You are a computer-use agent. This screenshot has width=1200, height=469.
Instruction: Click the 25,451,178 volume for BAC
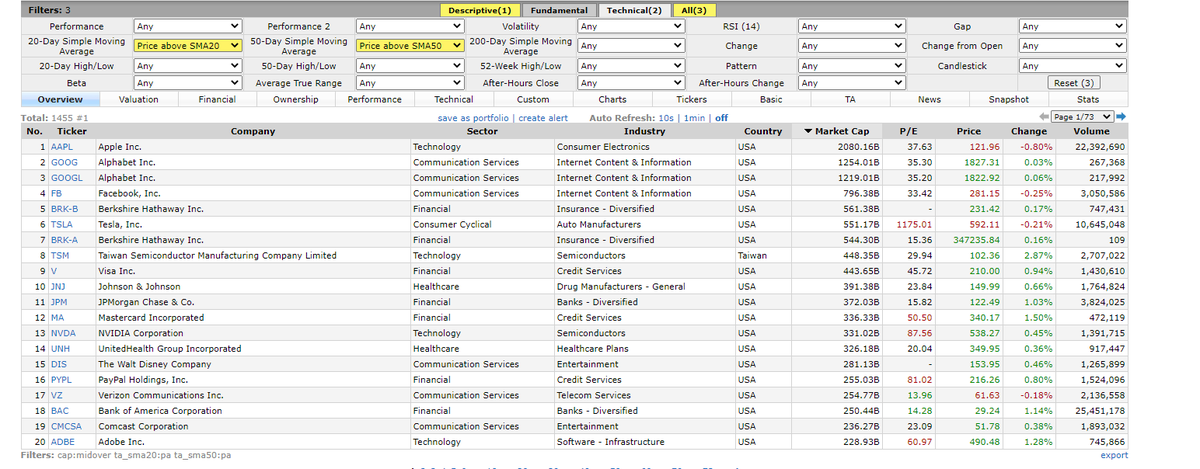click(1098, 411)
